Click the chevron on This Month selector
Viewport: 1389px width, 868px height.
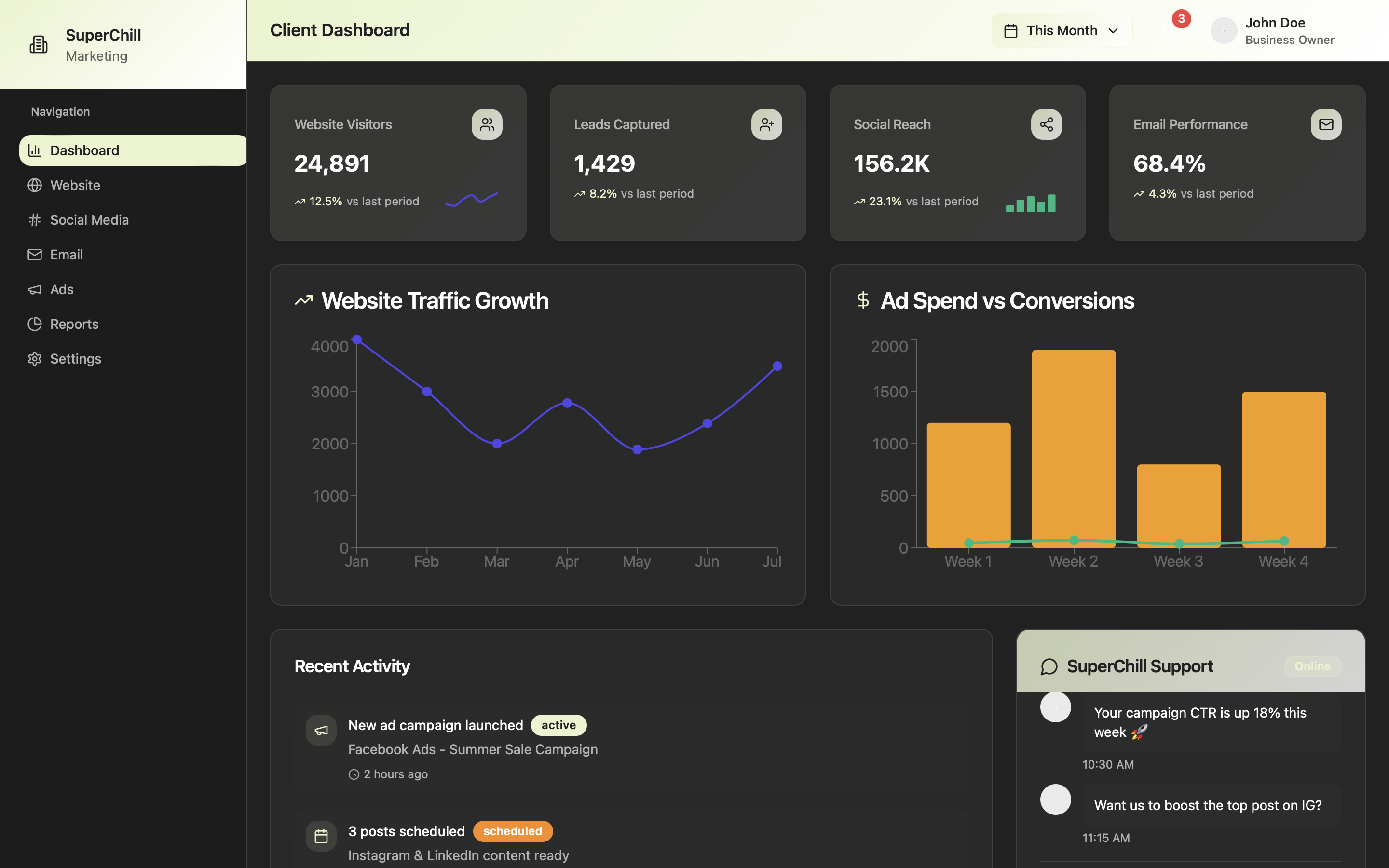[x=1113, y=30]
